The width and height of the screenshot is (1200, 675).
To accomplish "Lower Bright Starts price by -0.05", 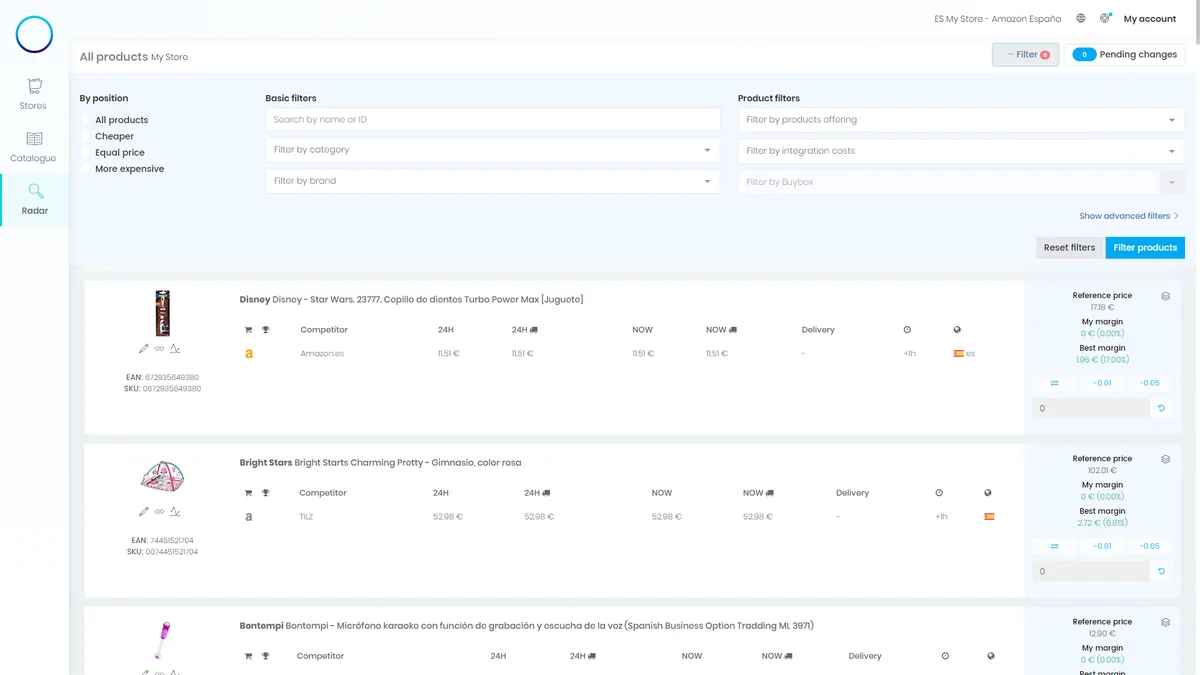I will (1150, 546).
